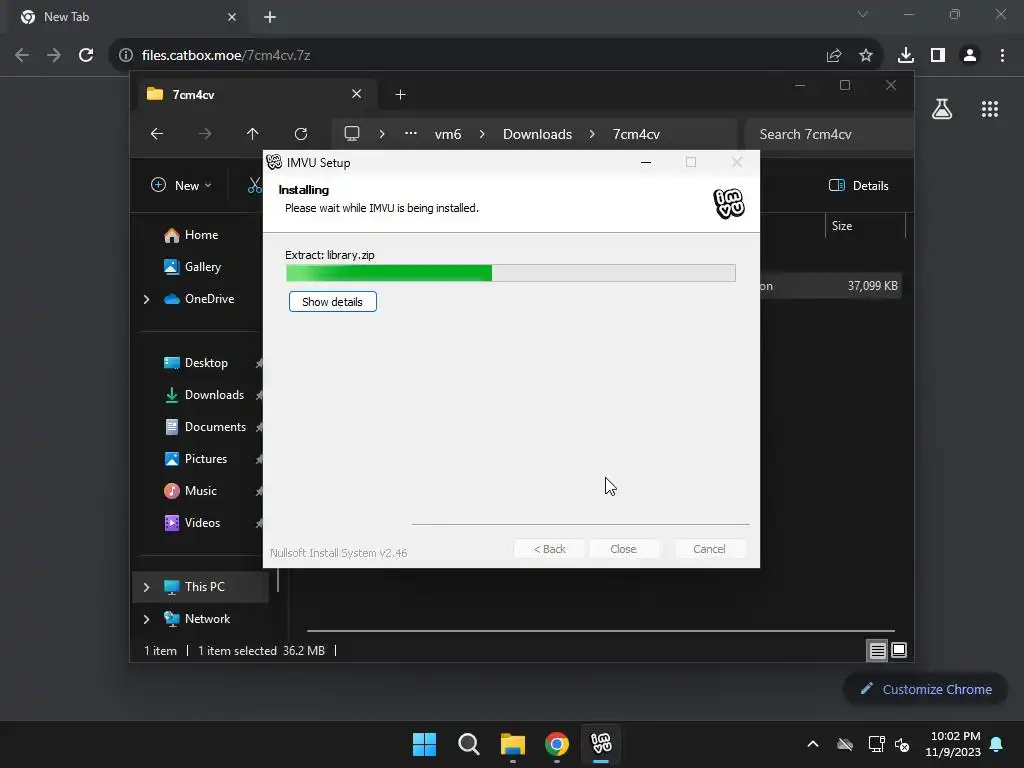This screenshot has height=768, width=1024.
Task: Open Chrome's three-dot menu
Action: point(1002,56)
